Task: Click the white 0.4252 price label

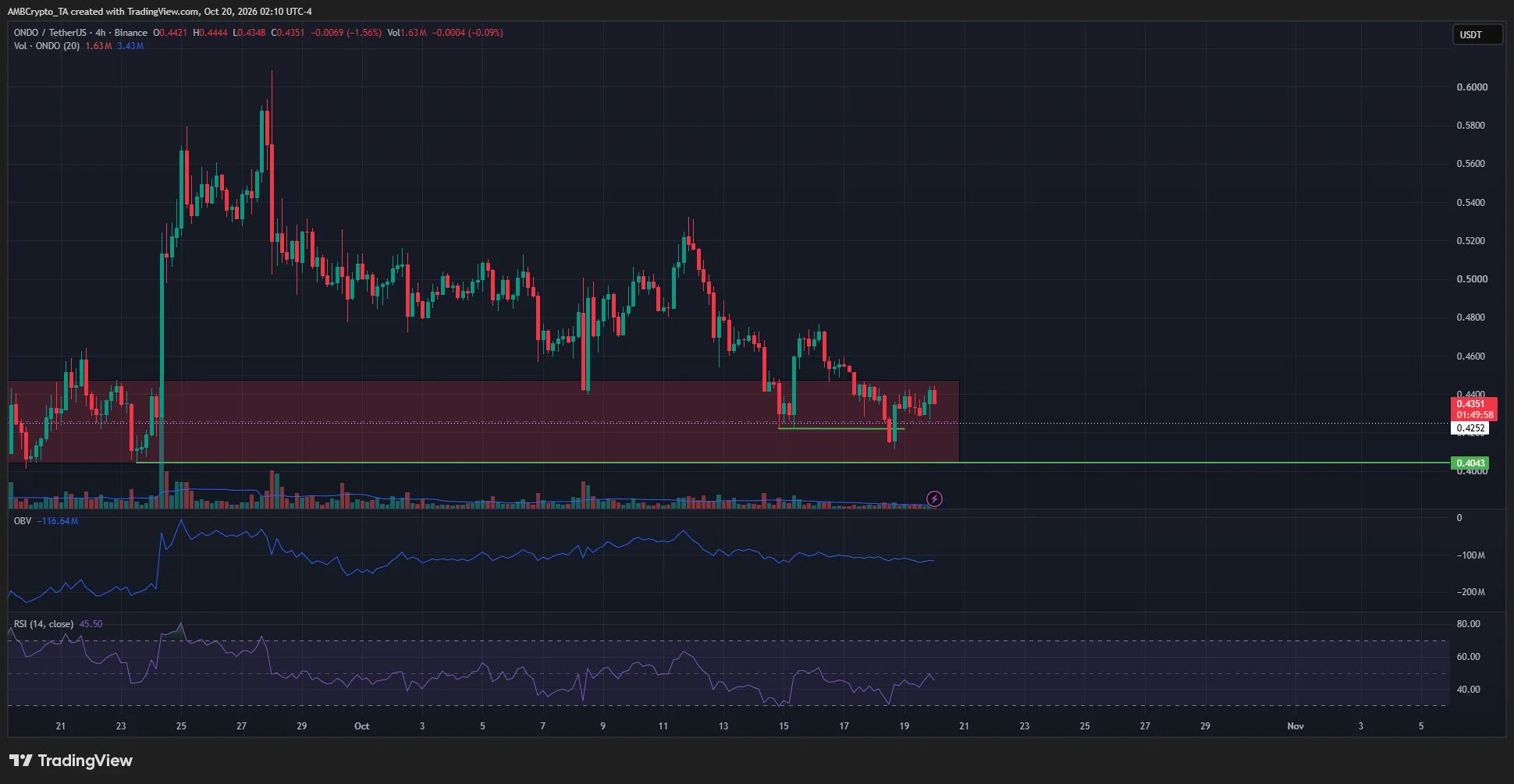Action: (x=1470, y=428)
